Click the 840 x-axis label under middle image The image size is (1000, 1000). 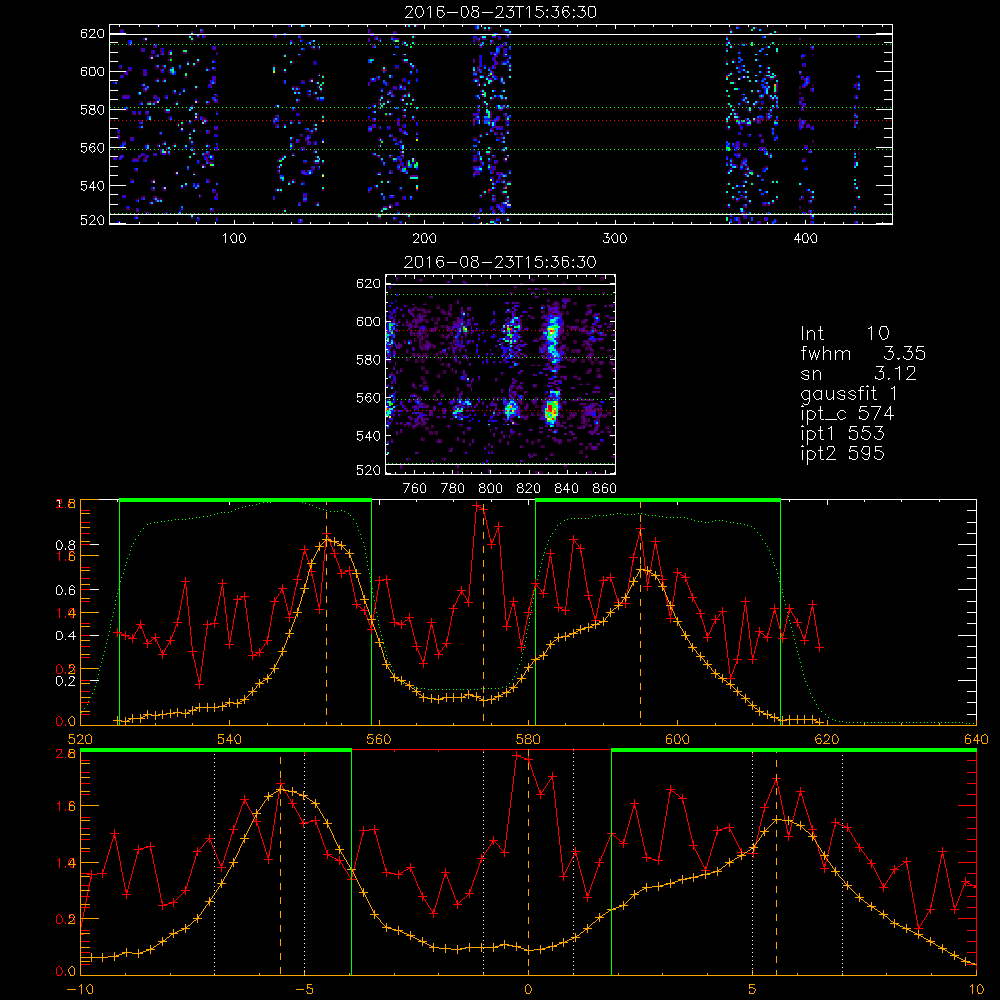[567, 489]
